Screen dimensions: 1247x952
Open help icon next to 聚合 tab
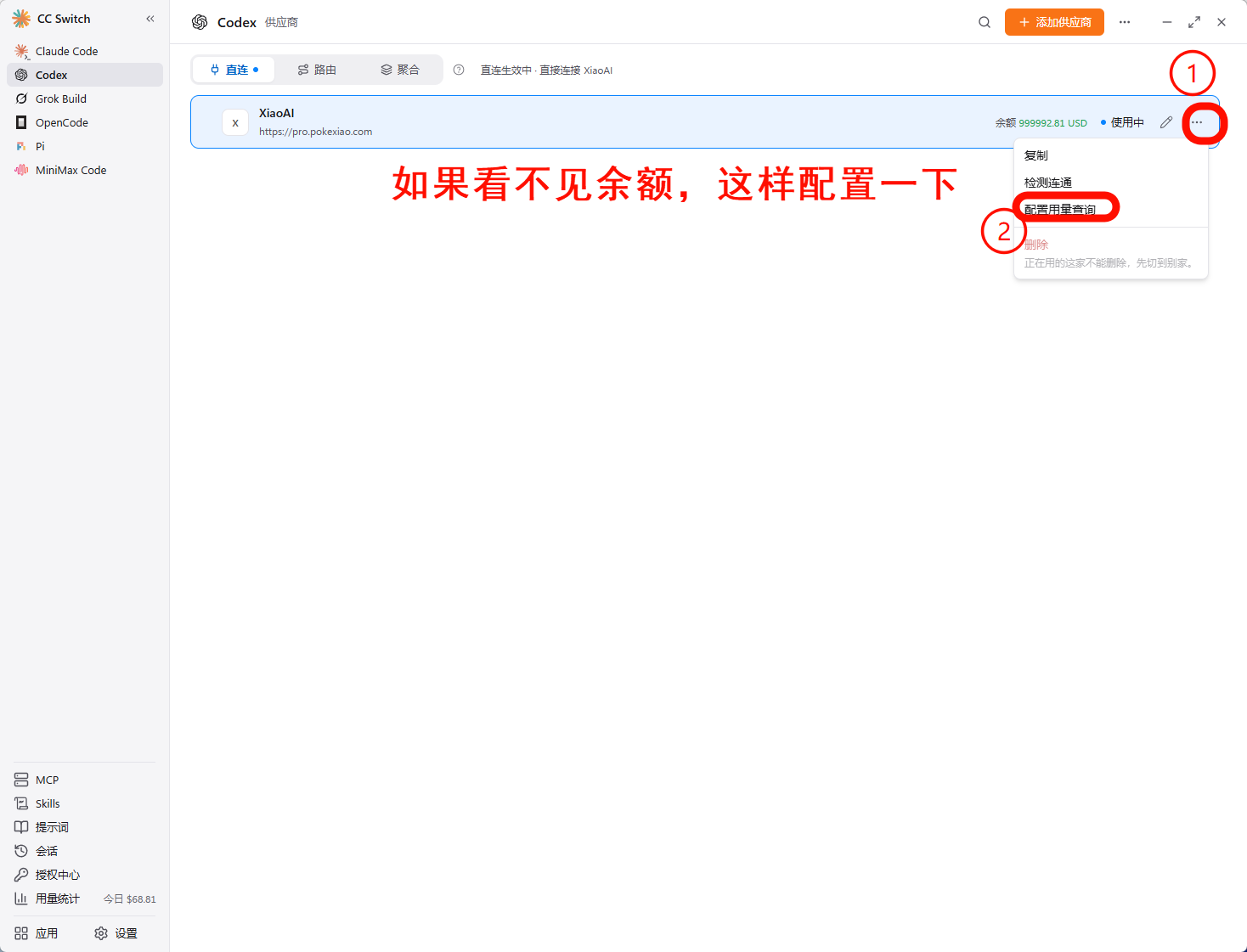[x=459, y=70]
